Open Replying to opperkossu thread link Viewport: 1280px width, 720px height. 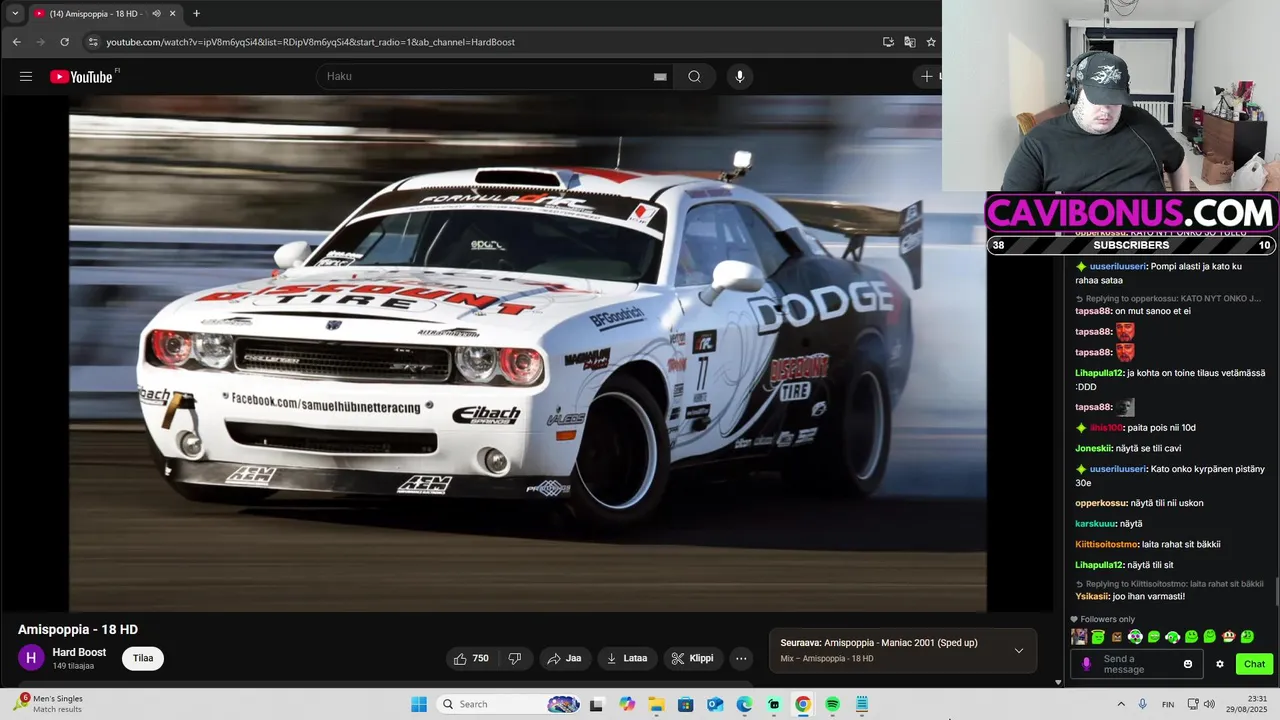click(x=1169, y=298)
